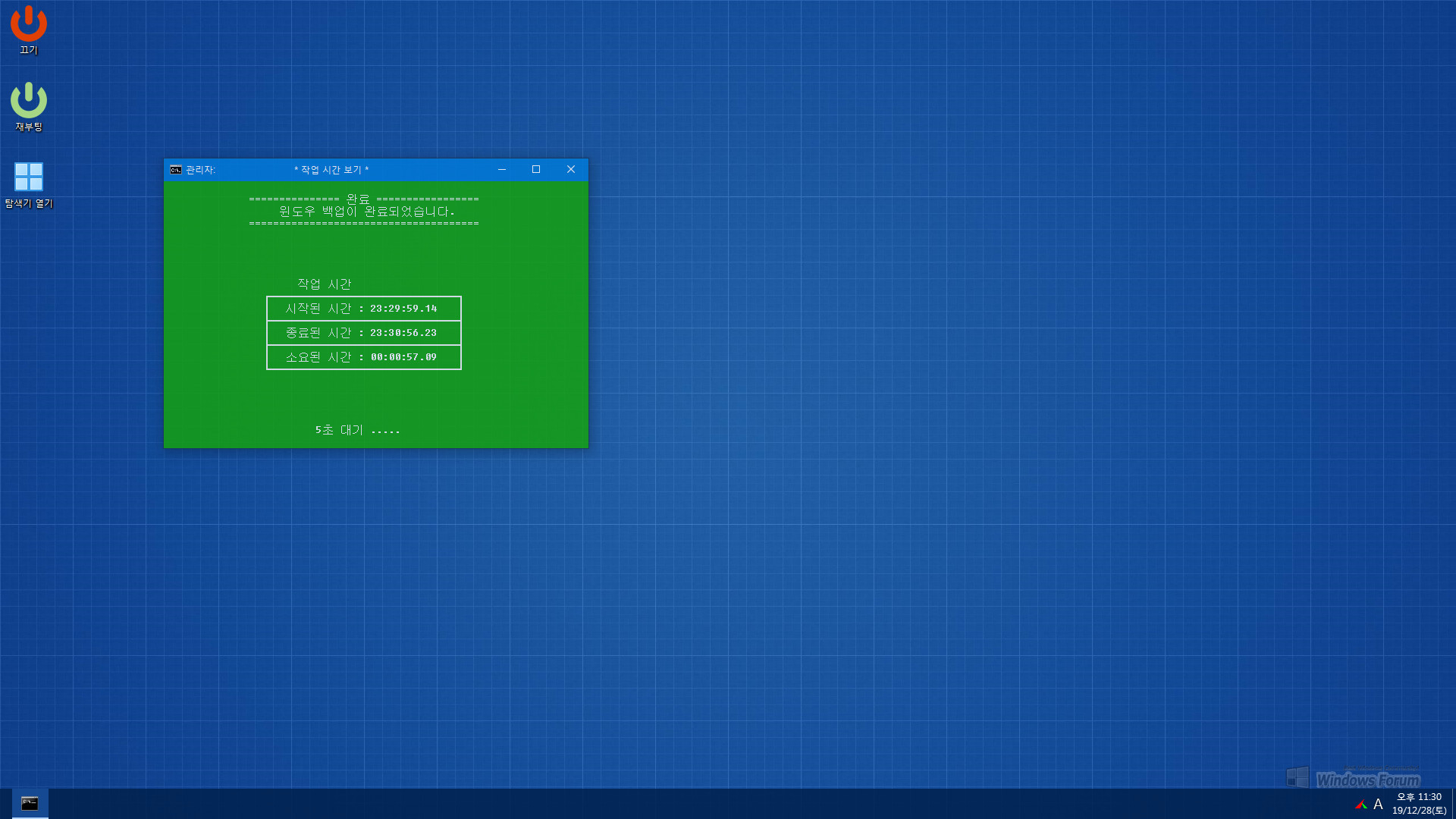
Task: Click the elapsed time value 00:00:57.09
Action: [403, 357]
